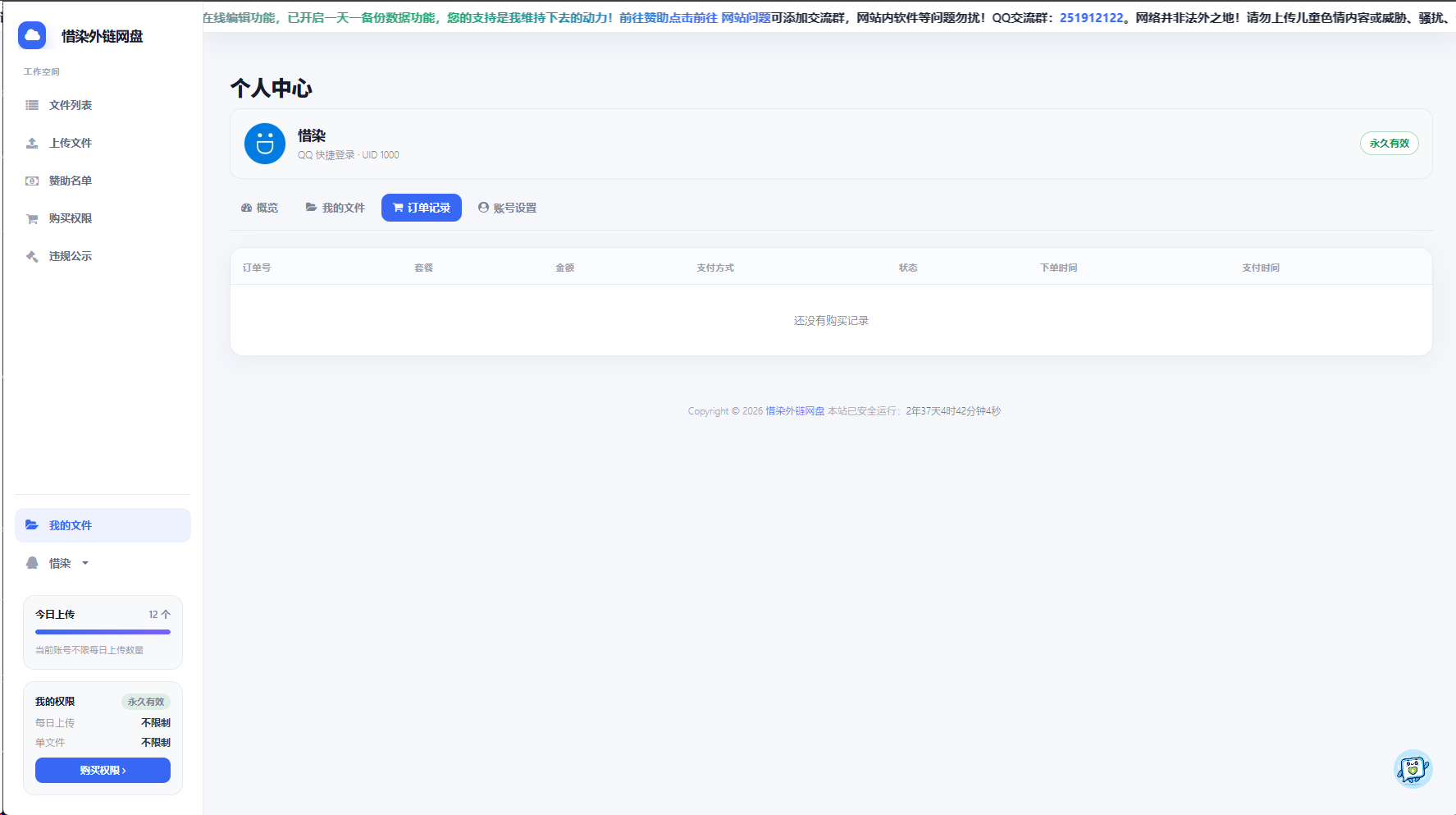Image resolution: width=1456 pixels, height=815 pixels.
Task: Open the 惜染外链网盘 footer link
Action: [795, 411]
